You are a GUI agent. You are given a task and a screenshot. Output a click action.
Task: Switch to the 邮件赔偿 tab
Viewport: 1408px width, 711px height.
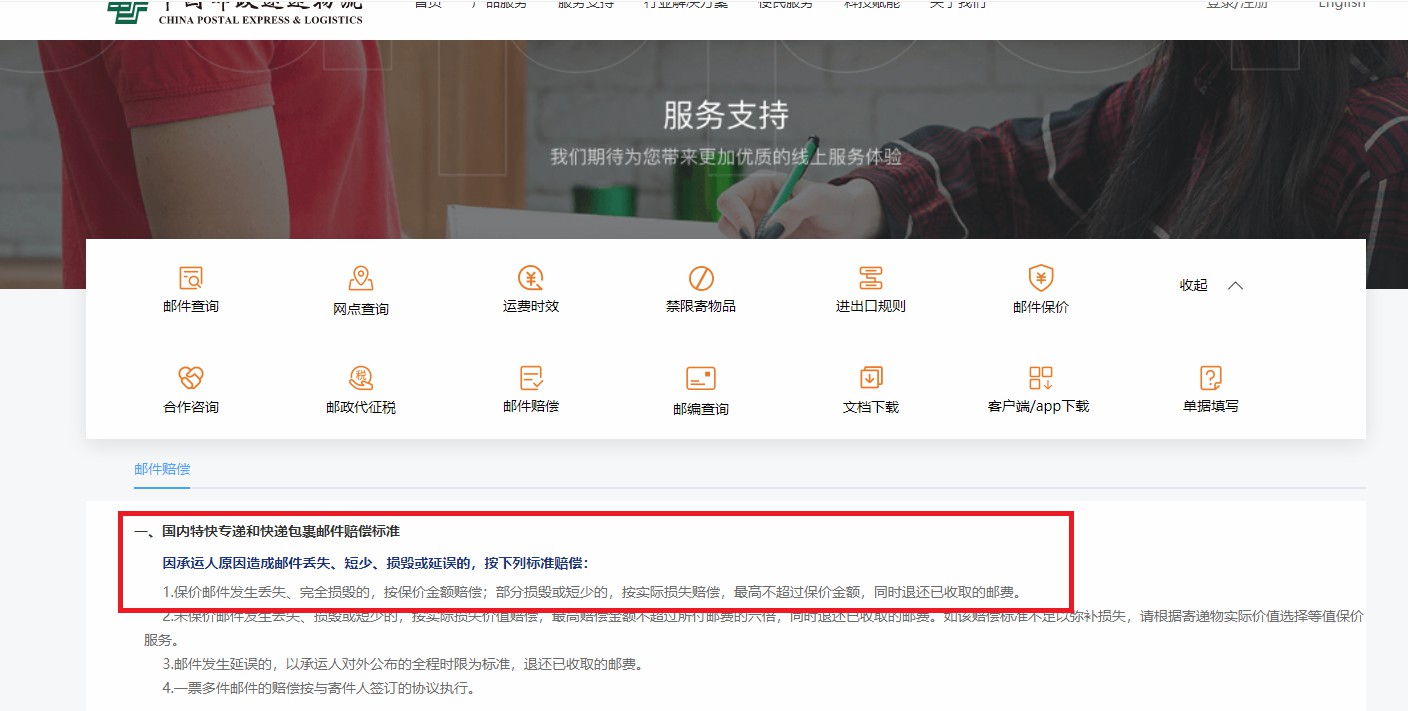point(162,469)
